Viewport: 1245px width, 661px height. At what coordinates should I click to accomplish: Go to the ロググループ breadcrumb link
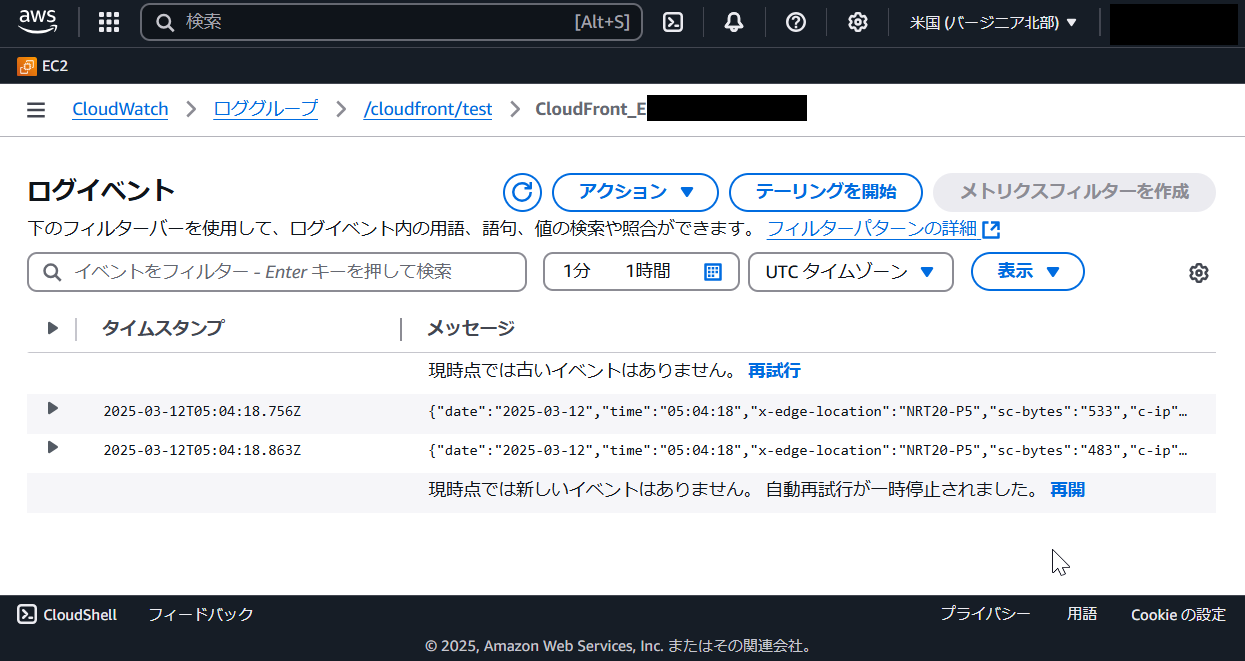(266, 109)
